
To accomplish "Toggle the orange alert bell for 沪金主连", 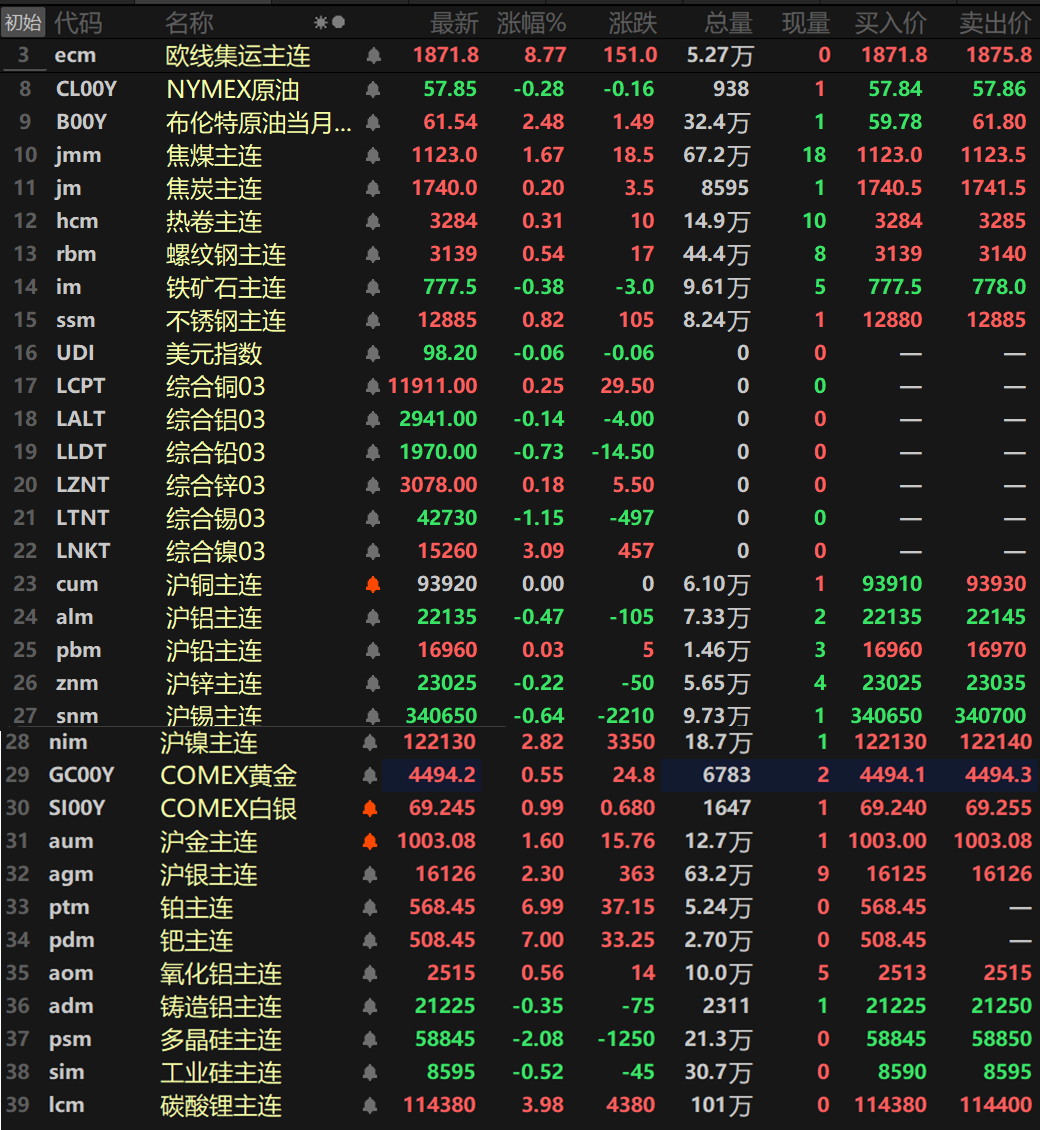I will tap(370, 841).
